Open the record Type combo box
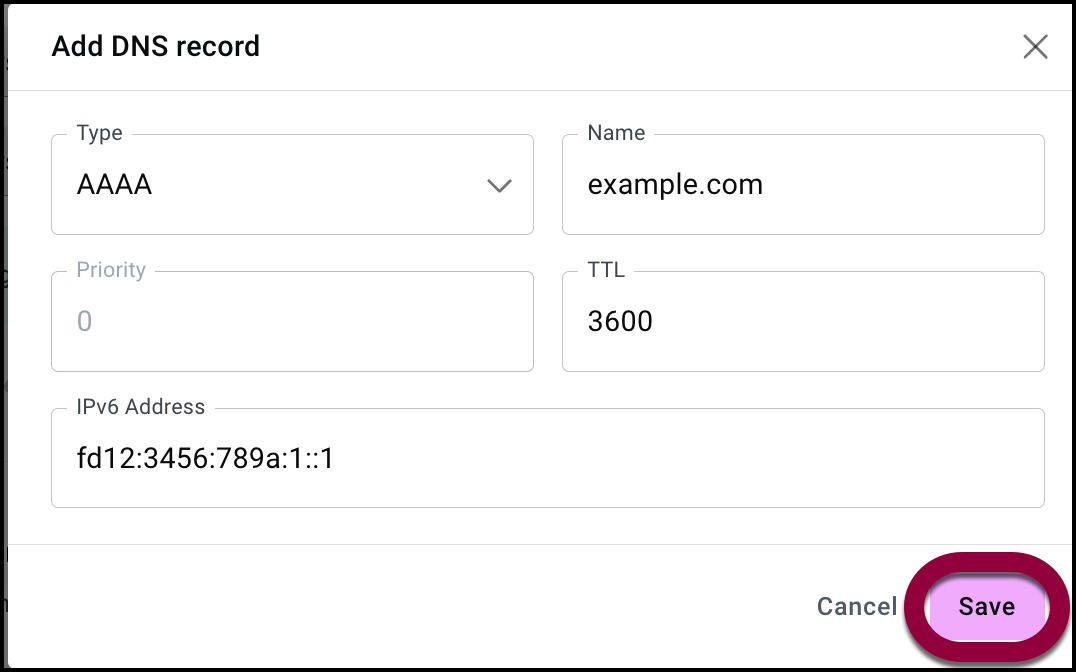Image resolution: width=1076 pixels, height=672 pixels. pyautogui.click(x=292, y=186)
